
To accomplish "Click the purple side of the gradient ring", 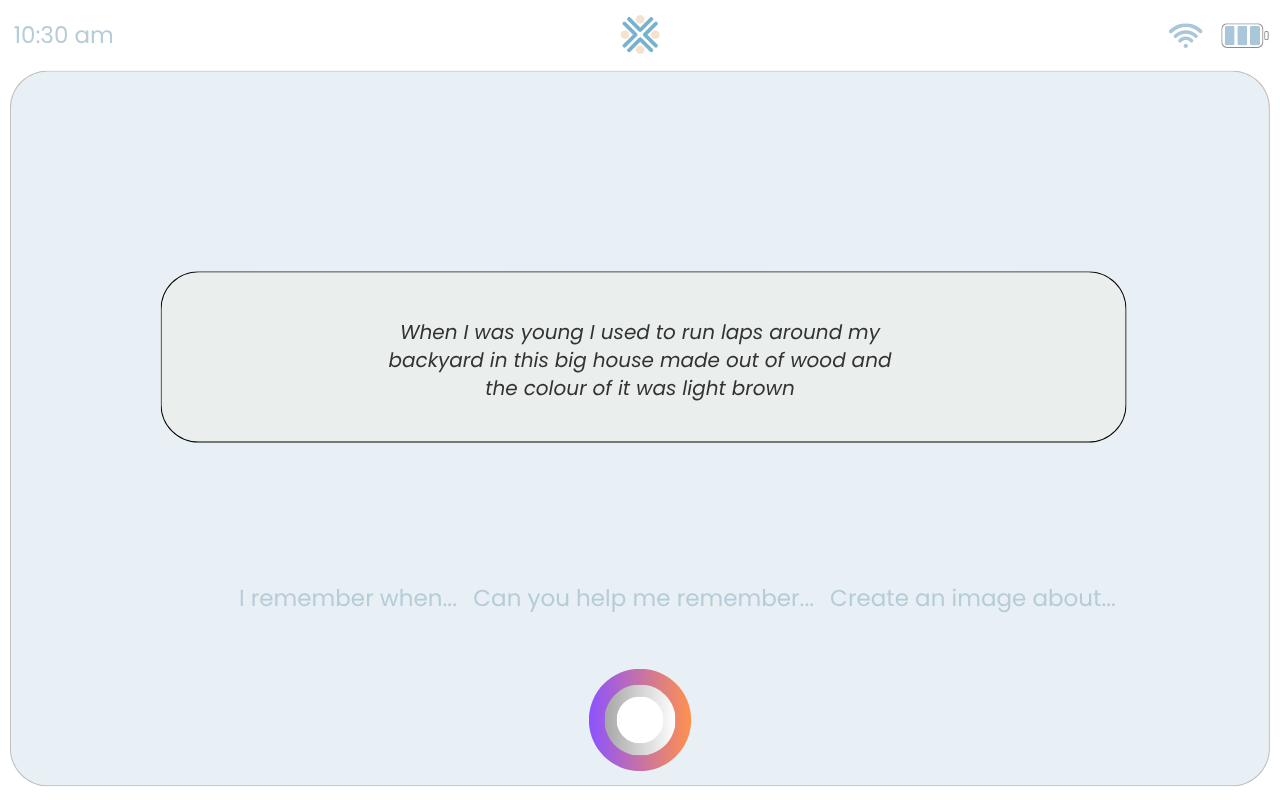I will 597,720.
